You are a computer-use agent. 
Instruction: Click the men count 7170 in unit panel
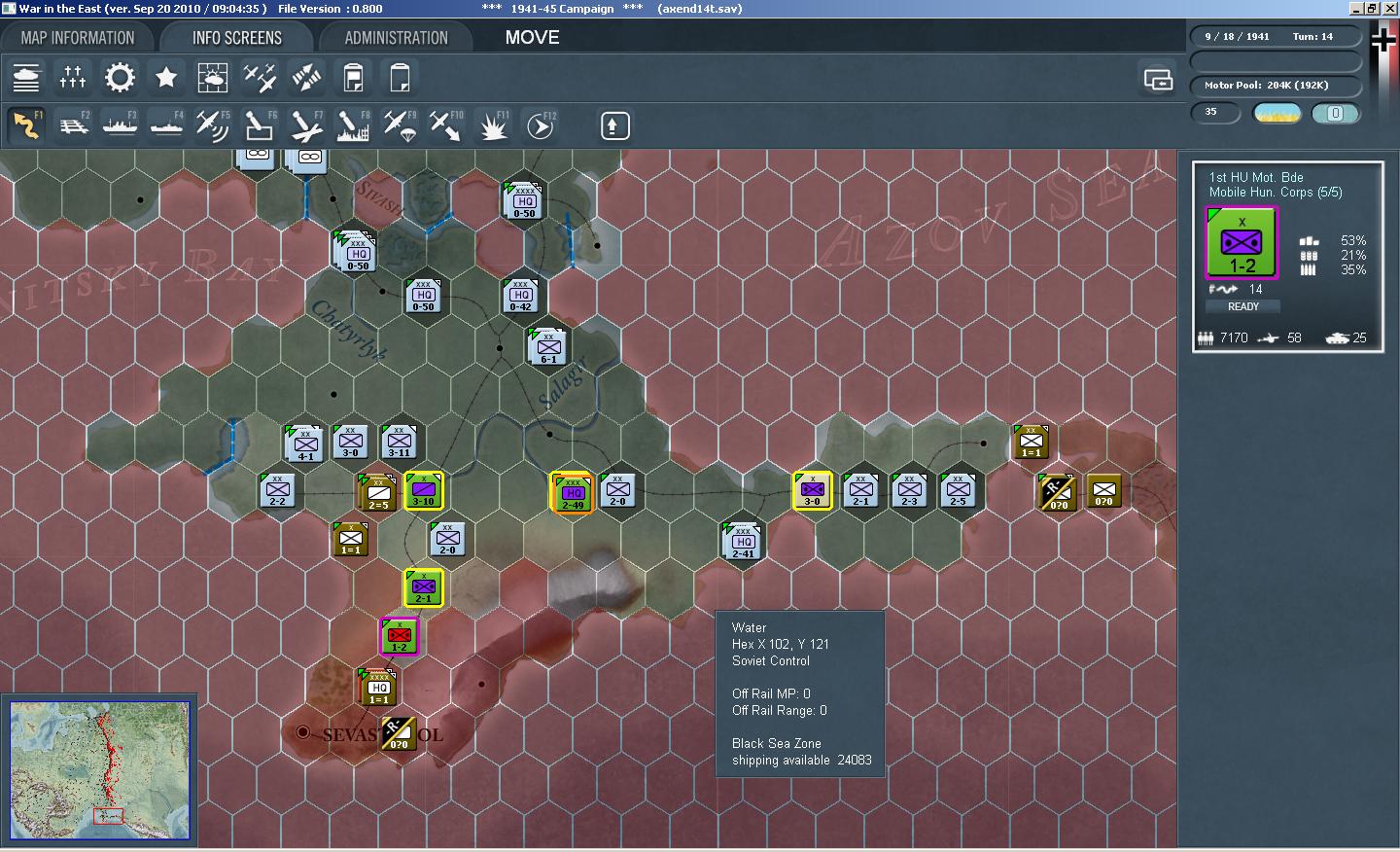(x=1223, y=337)
